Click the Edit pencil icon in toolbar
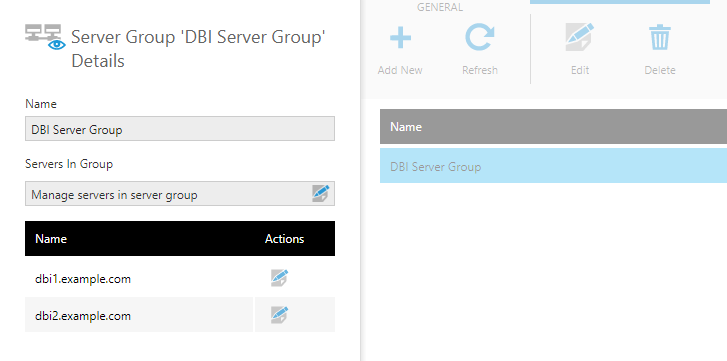 (580, 37)
